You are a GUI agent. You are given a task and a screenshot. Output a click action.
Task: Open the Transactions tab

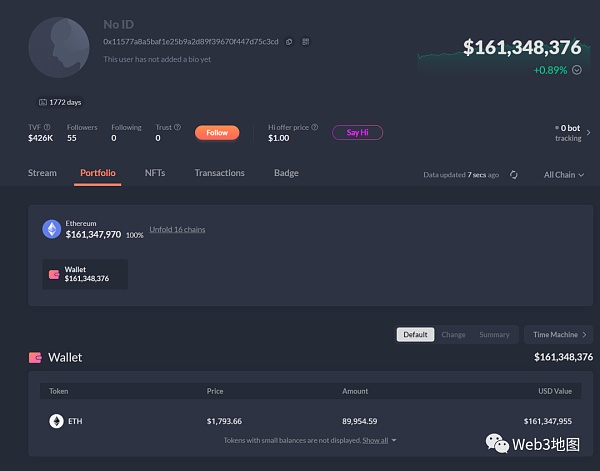click(219, 173)
